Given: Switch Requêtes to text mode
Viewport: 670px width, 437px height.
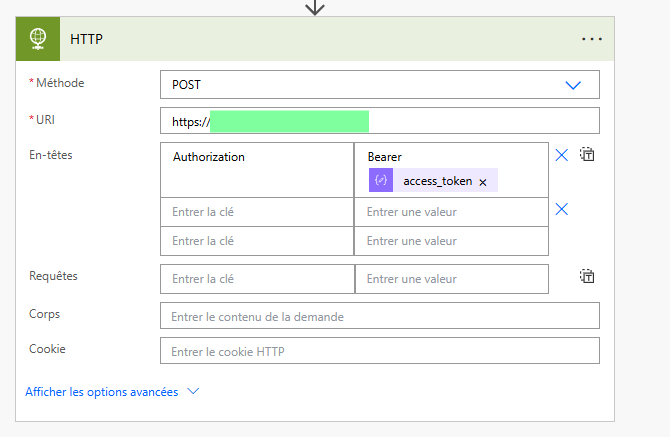Looking at the screenshot, I should (x=588, y=277).
